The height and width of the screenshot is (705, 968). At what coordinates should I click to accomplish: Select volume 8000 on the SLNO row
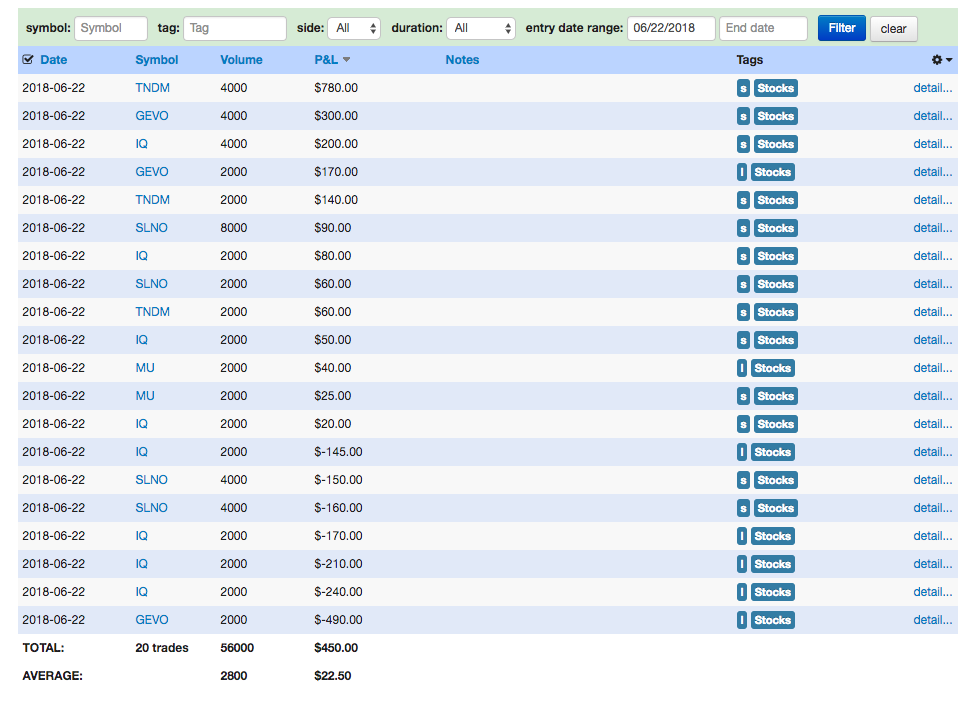coord(233,228)
